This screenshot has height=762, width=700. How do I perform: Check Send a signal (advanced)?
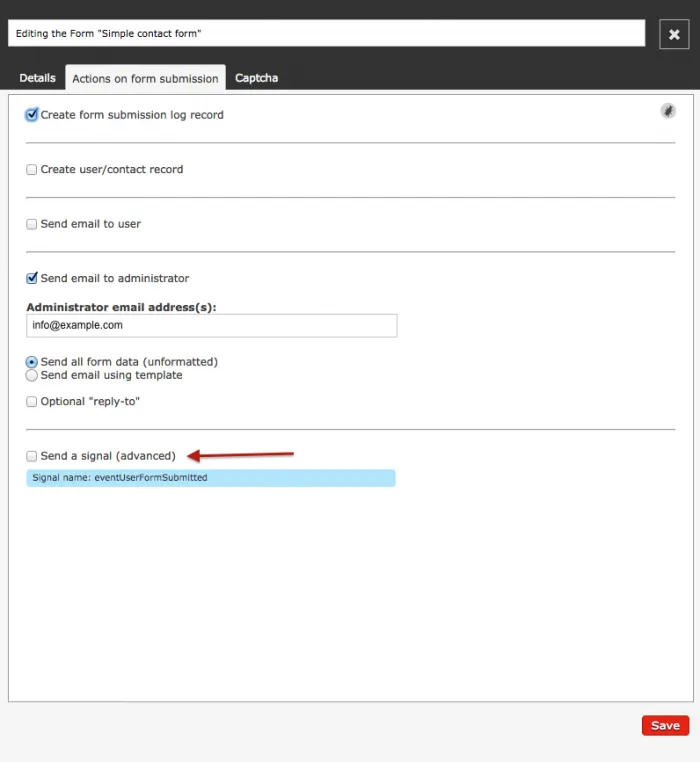pyautogui.click(x=32, y=456)
